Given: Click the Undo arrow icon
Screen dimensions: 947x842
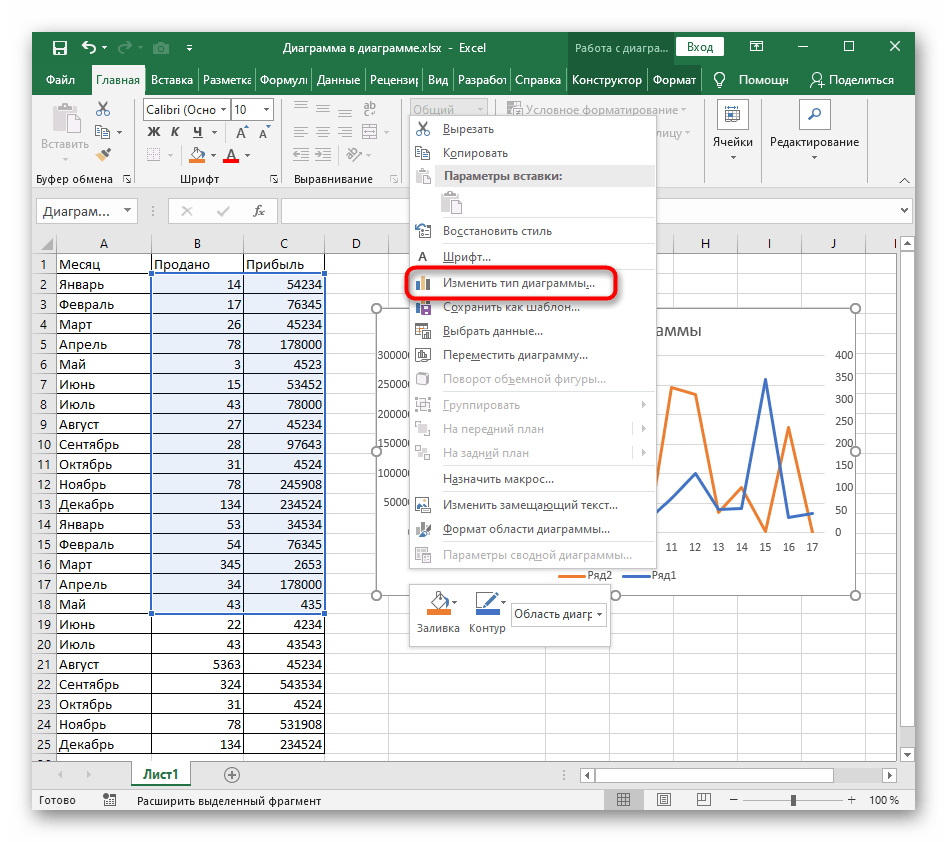Looking at the screenshot, I should [90, 47].
